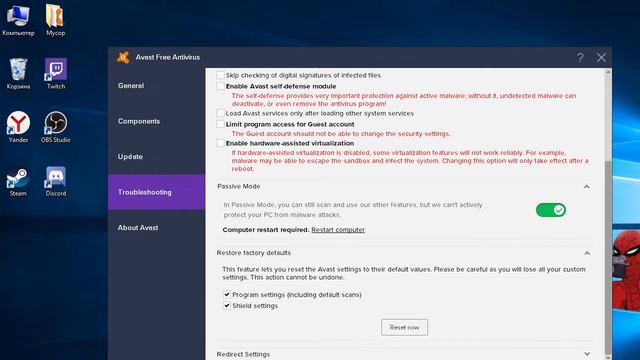
Task: Open the Мусор folder on desktop
Action: tap(55, 20)
